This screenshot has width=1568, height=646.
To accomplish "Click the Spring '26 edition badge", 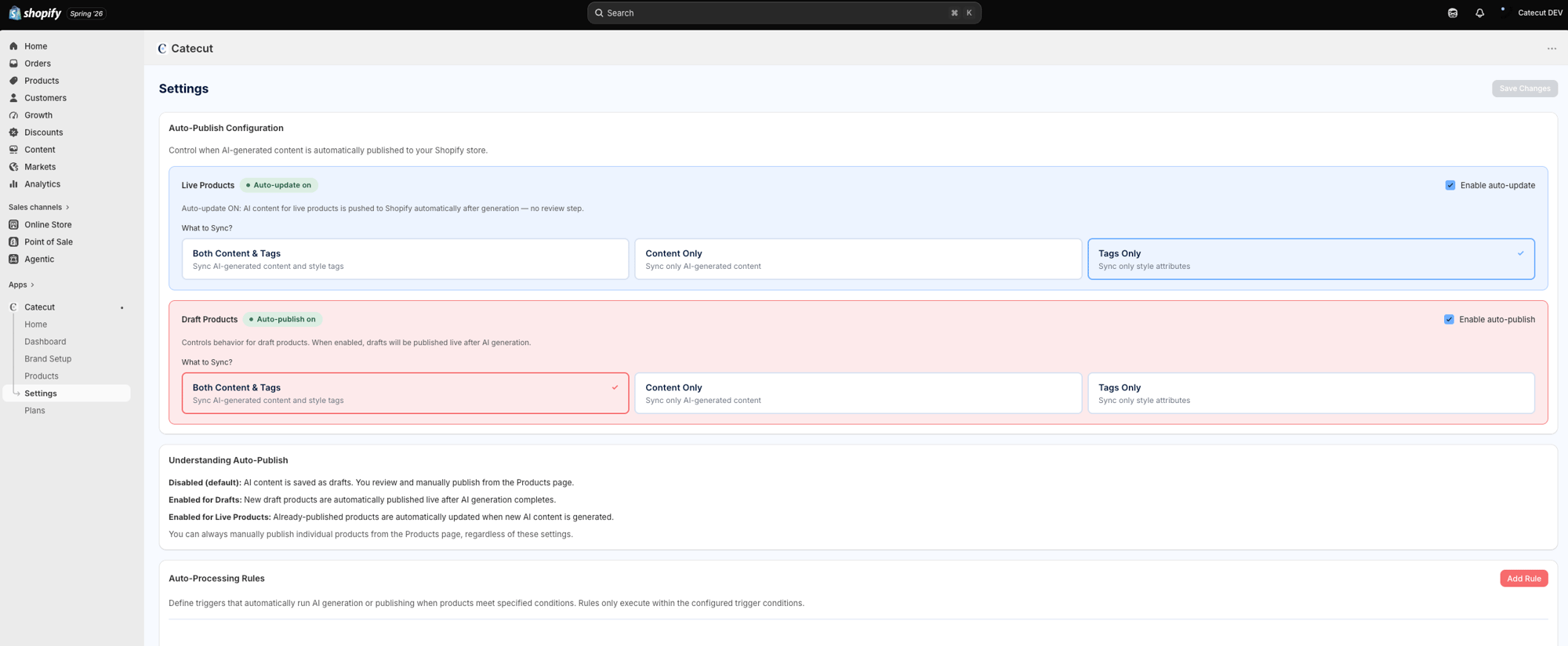I will pyautogui.click(x=86, y=13).
